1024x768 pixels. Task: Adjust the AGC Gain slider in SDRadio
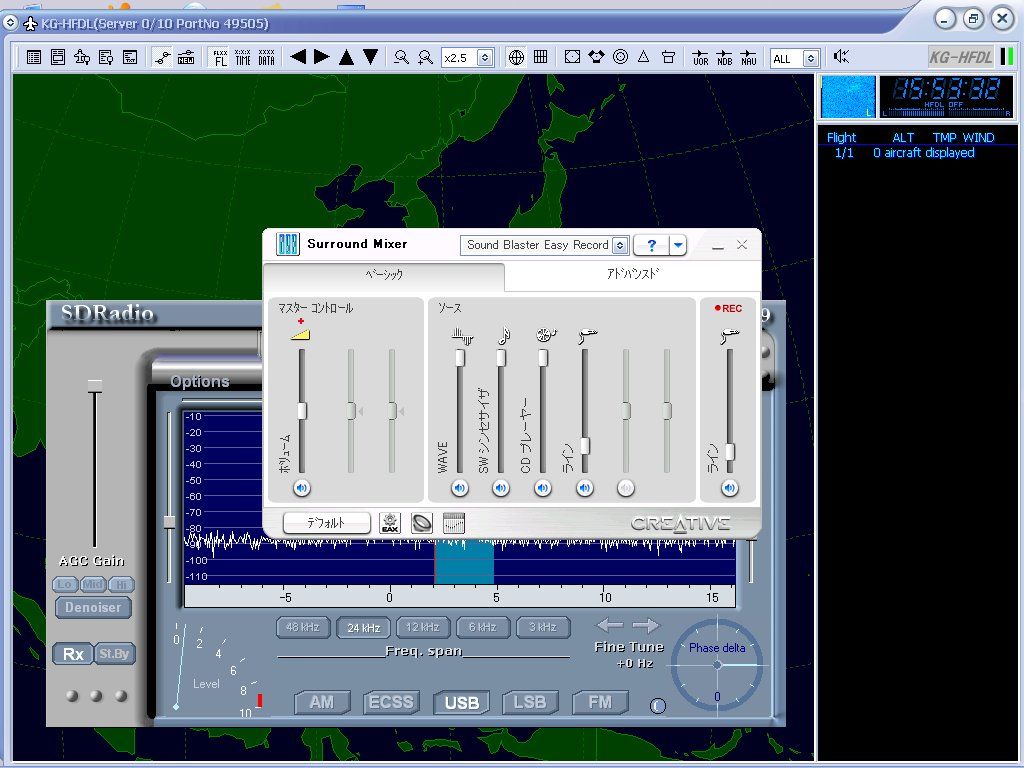click(95, 383)
